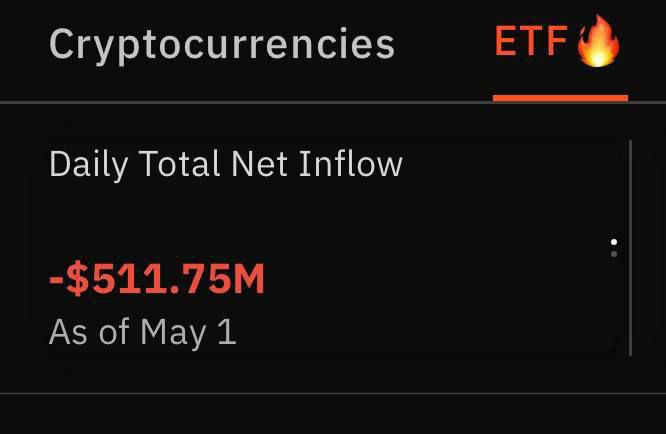The width and height of the screenshot is (666, 434).
Task: Tap the letters 'ETF' in orange
Action: [x=531, y=41]
